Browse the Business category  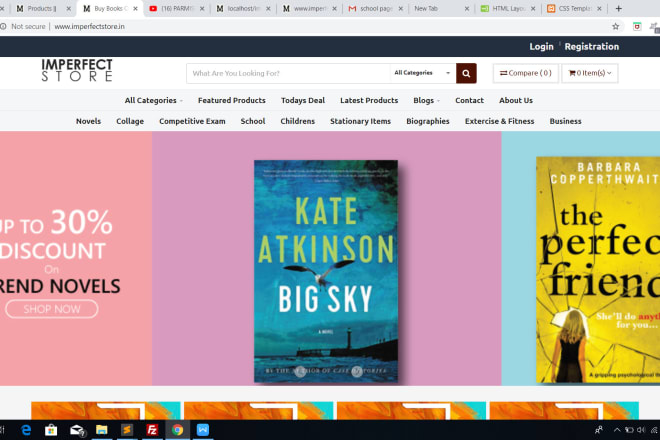(565, 121)
